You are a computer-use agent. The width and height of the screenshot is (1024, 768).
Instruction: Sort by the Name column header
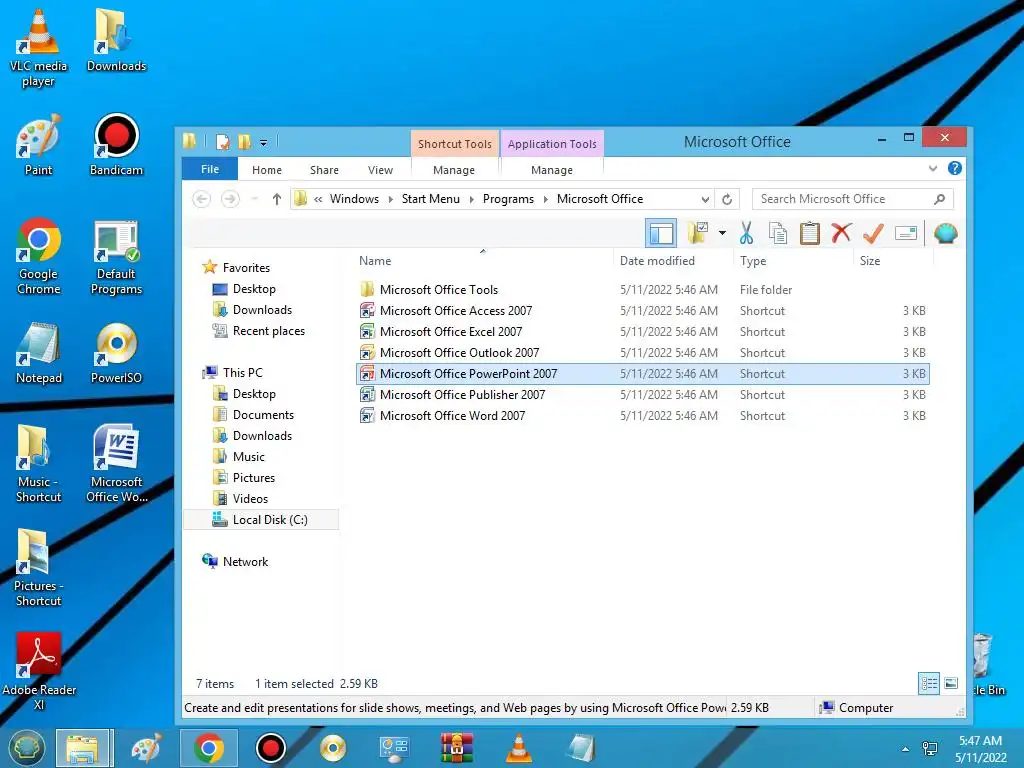point(375,261)
